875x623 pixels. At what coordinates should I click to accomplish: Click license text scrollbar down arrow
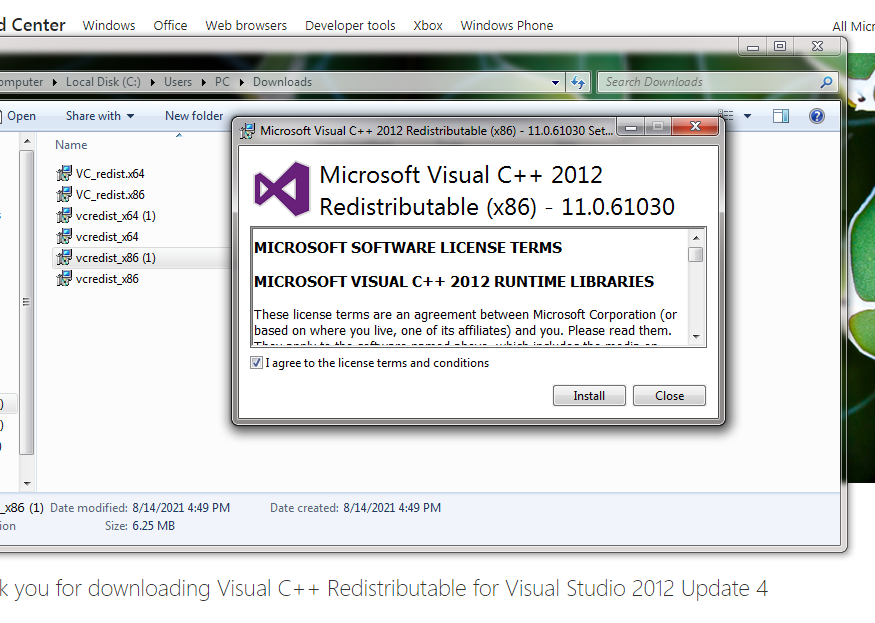point(696,337)
